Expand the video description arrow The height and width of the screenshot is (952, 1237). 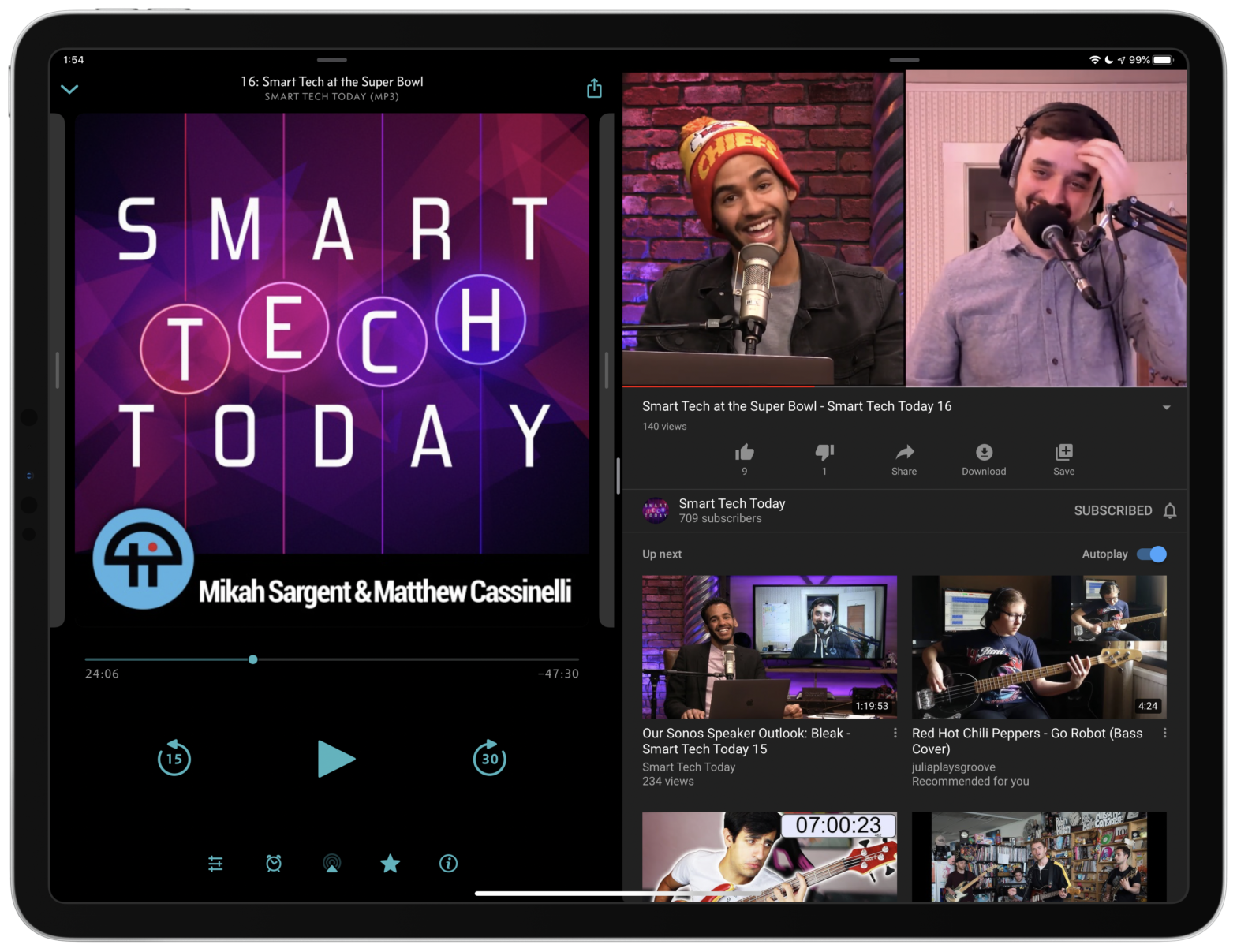(x=1166, y=408)
